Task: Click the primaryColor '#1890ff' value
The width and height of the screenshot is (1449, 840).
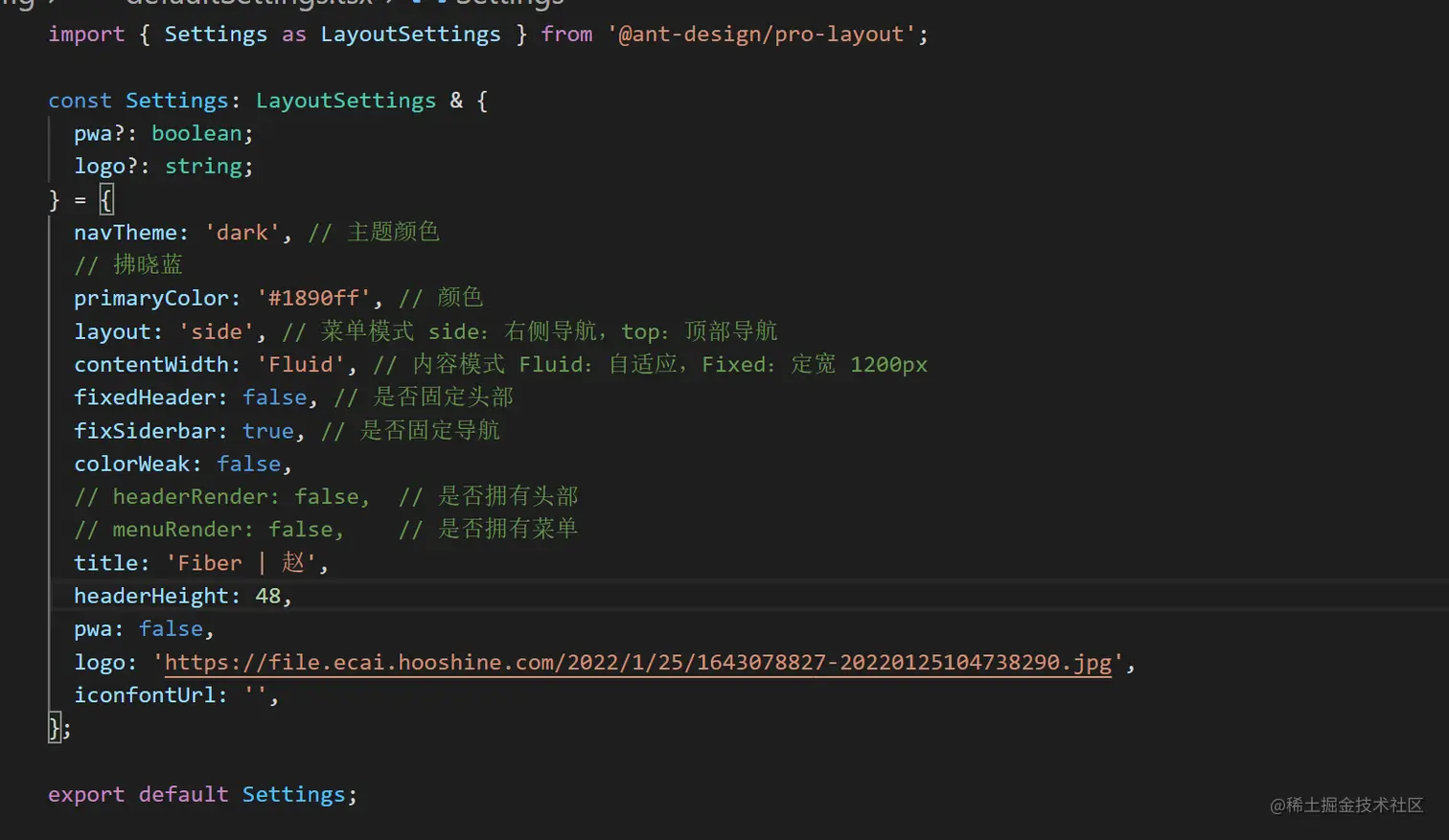Action: click(x=313, y=299)
